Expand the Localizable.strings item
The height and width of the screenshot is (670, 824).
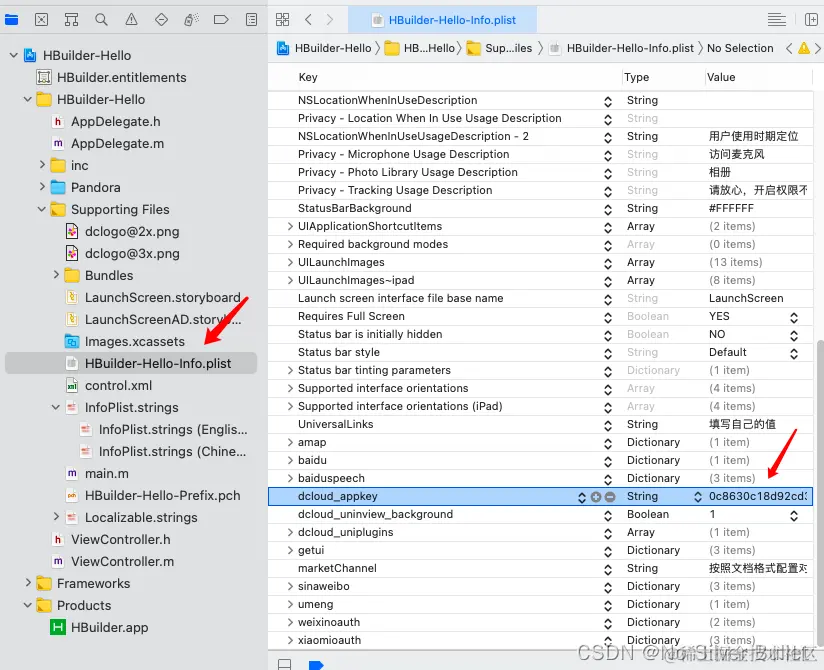pyautogui.click(x=56, y=517)
